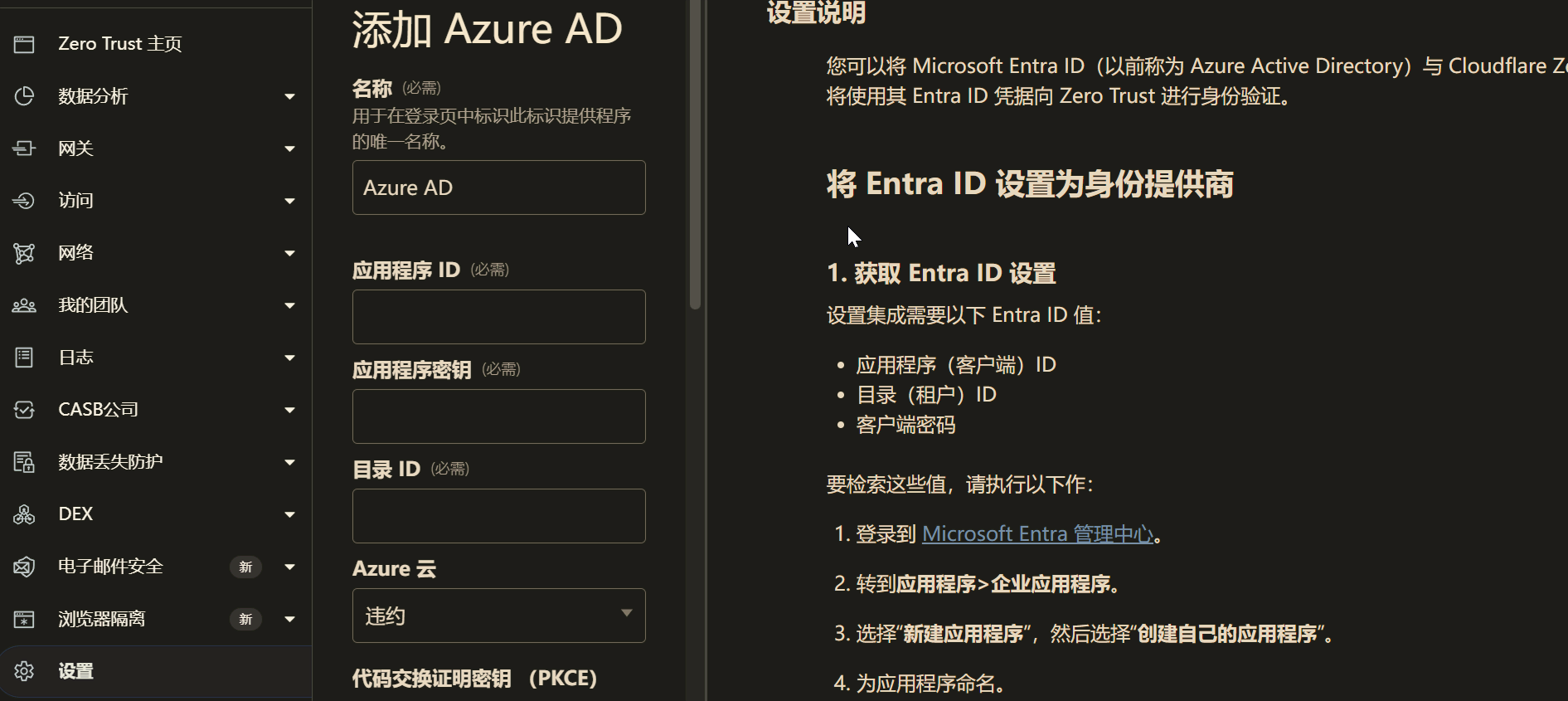Click the DEX icon
The height and width of the screenshot is (701, 1568).
24,514
